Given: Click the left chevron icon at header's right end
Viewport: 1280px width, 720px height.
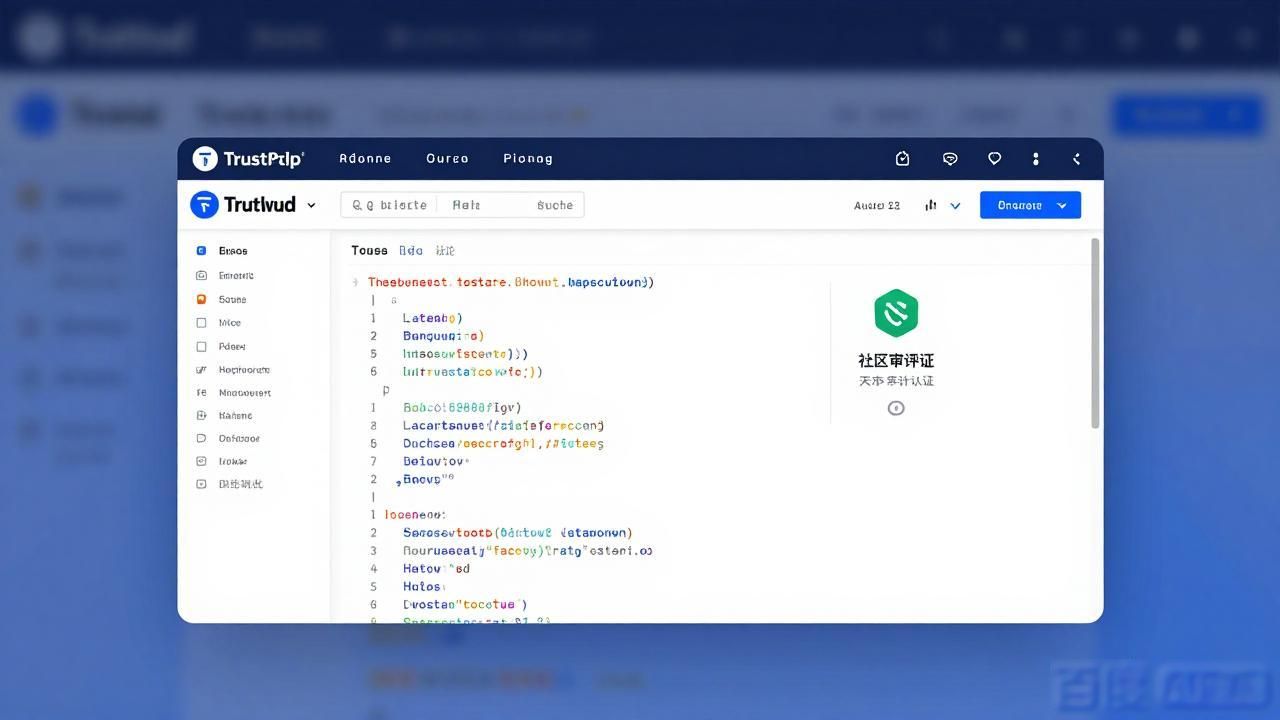Looking at the screenshot, I should pyautogui.click(x=1077, y=159).
